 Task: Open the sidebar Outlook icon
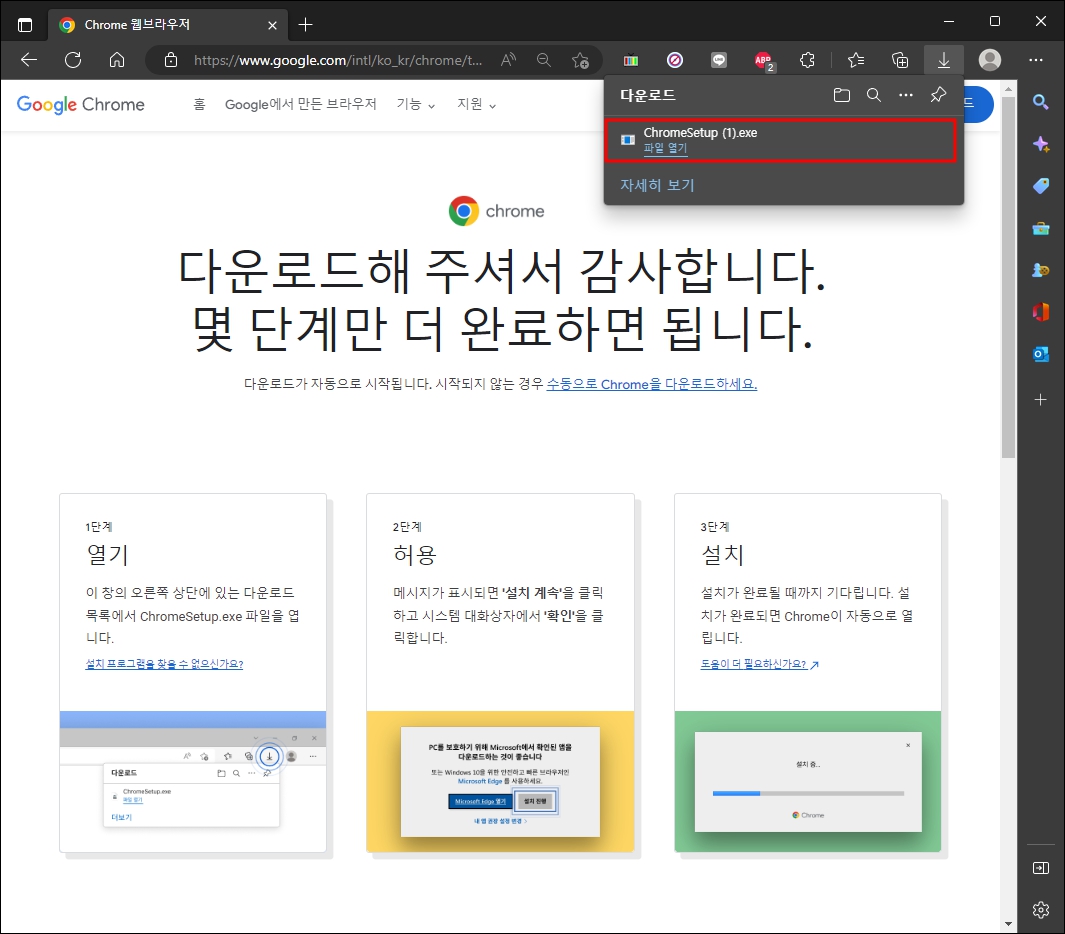pyautogui.click(x=1041, y=354)
